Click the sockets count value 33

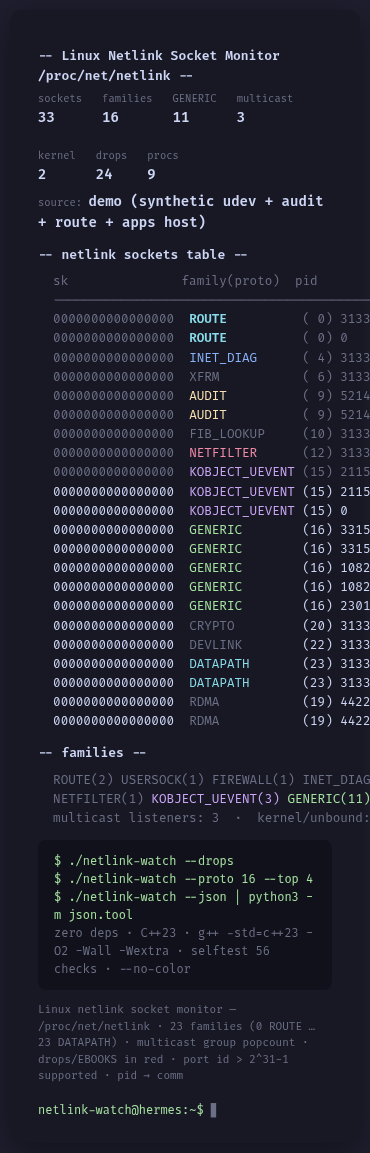pyautogui.click(x=46, y=117)
